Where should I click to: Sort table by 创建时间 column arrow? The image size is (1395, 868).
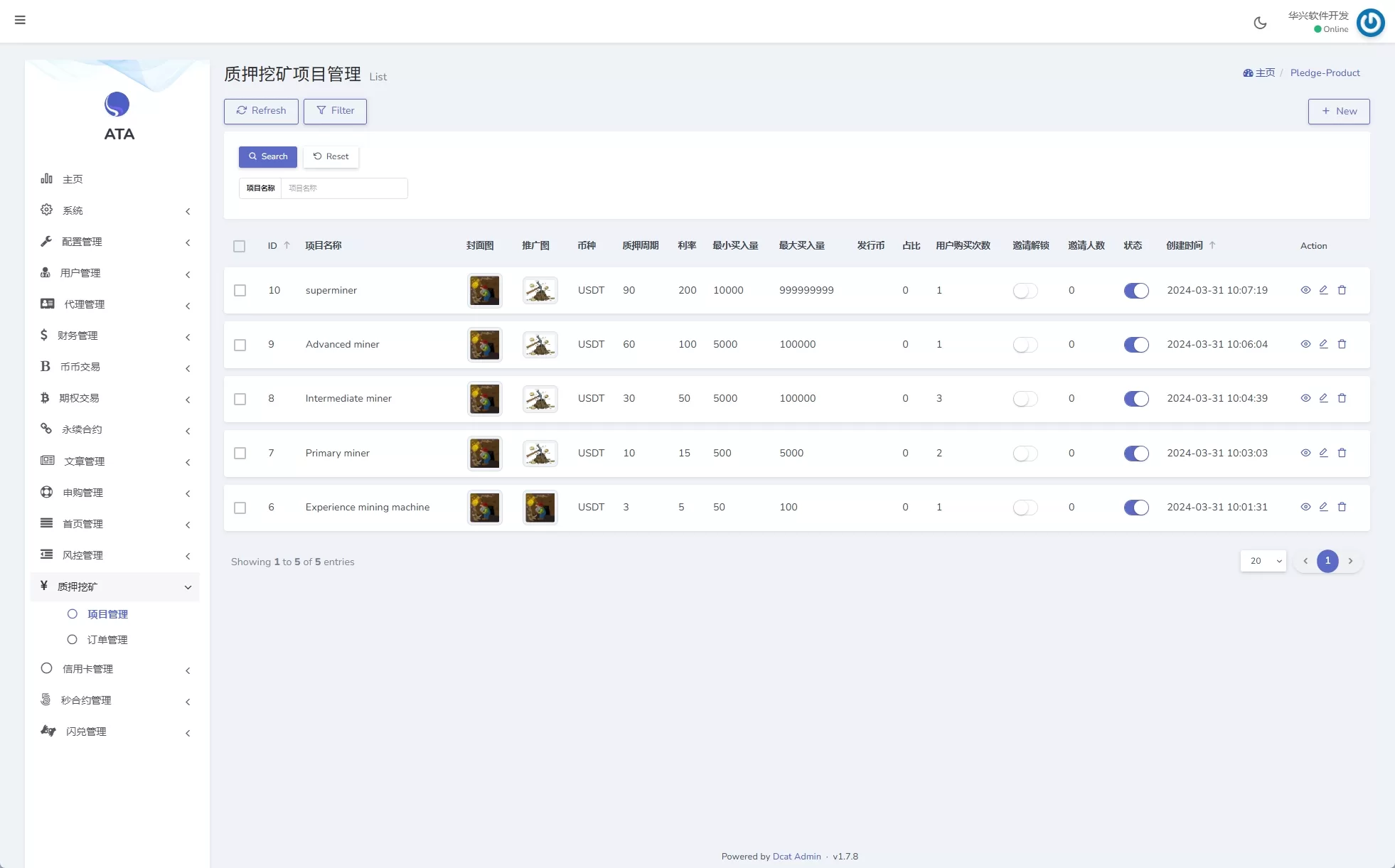click(x=1214, y=245)
